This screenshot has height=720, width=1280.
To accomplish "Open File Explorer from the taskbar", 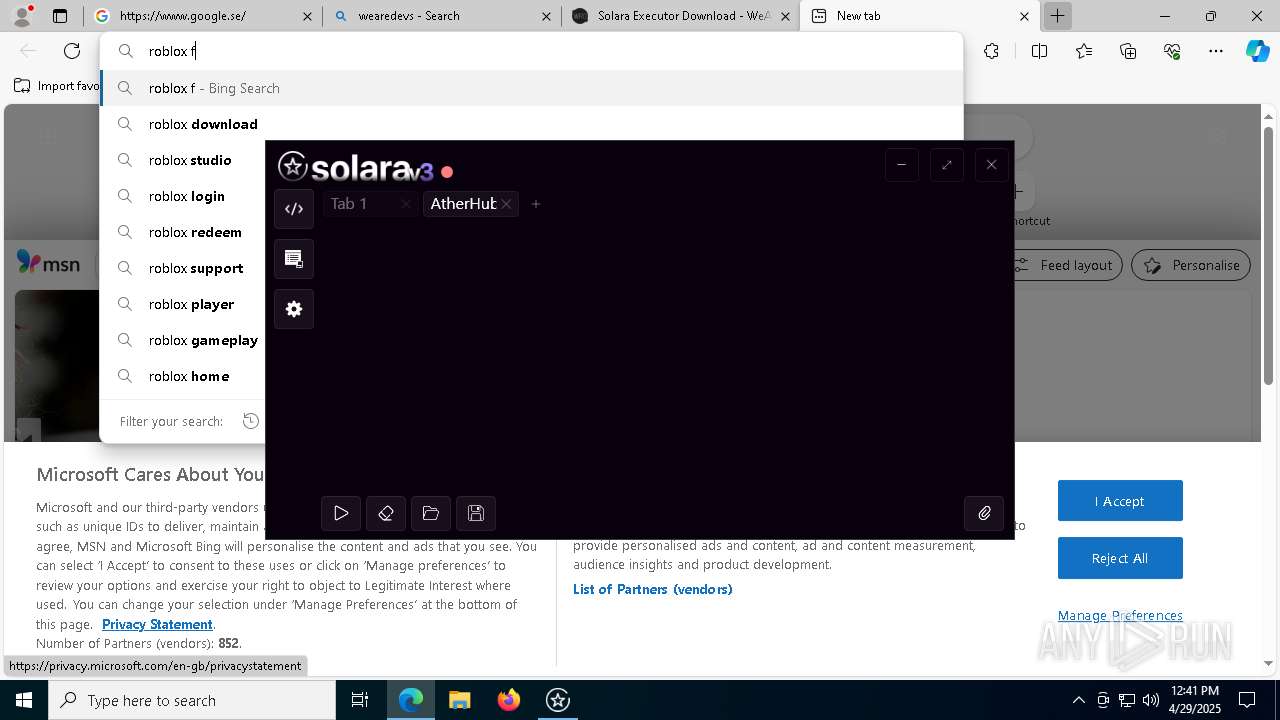I will pos(460,700).
